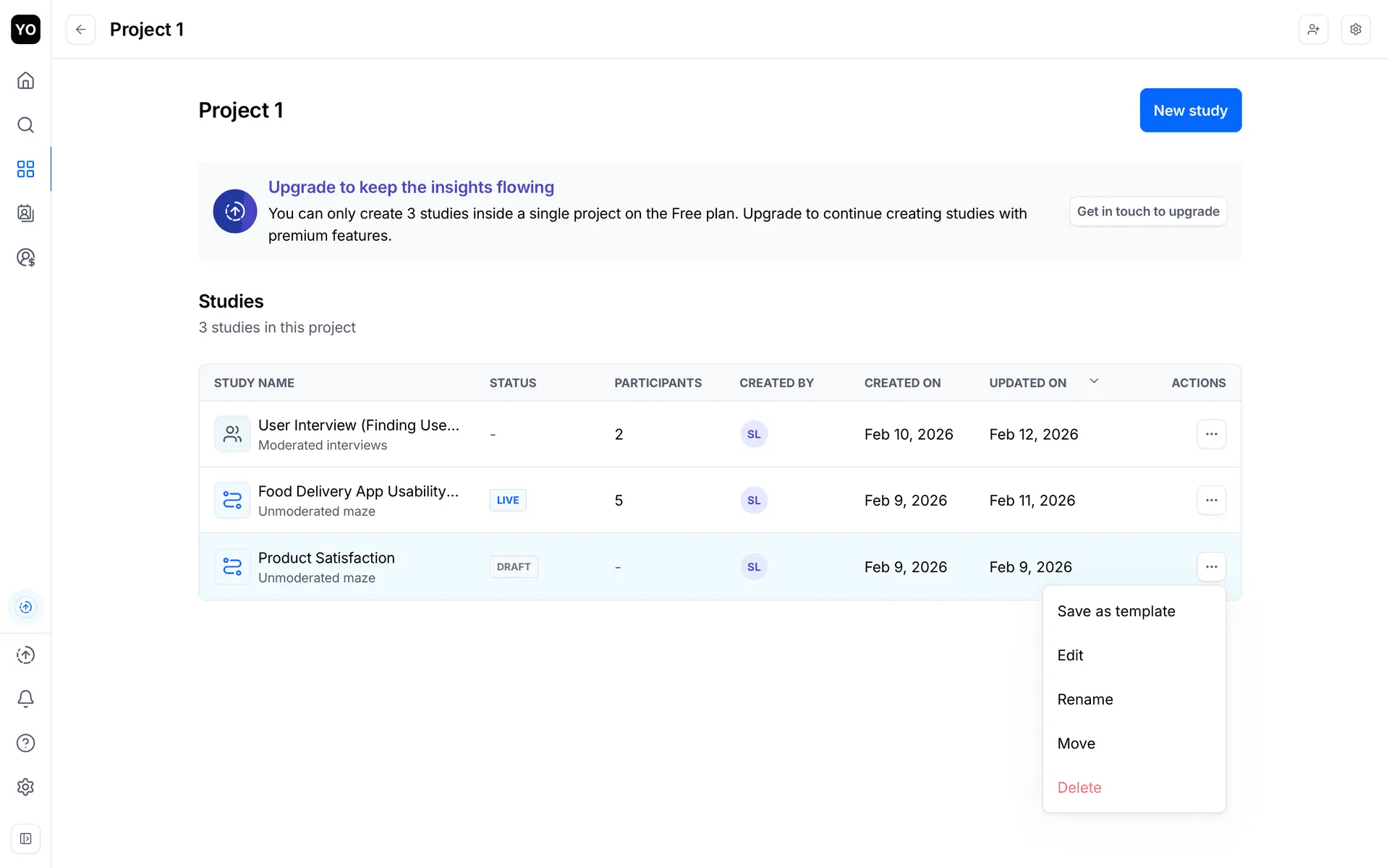Click the invite user icon top right

pos(1313,30)
